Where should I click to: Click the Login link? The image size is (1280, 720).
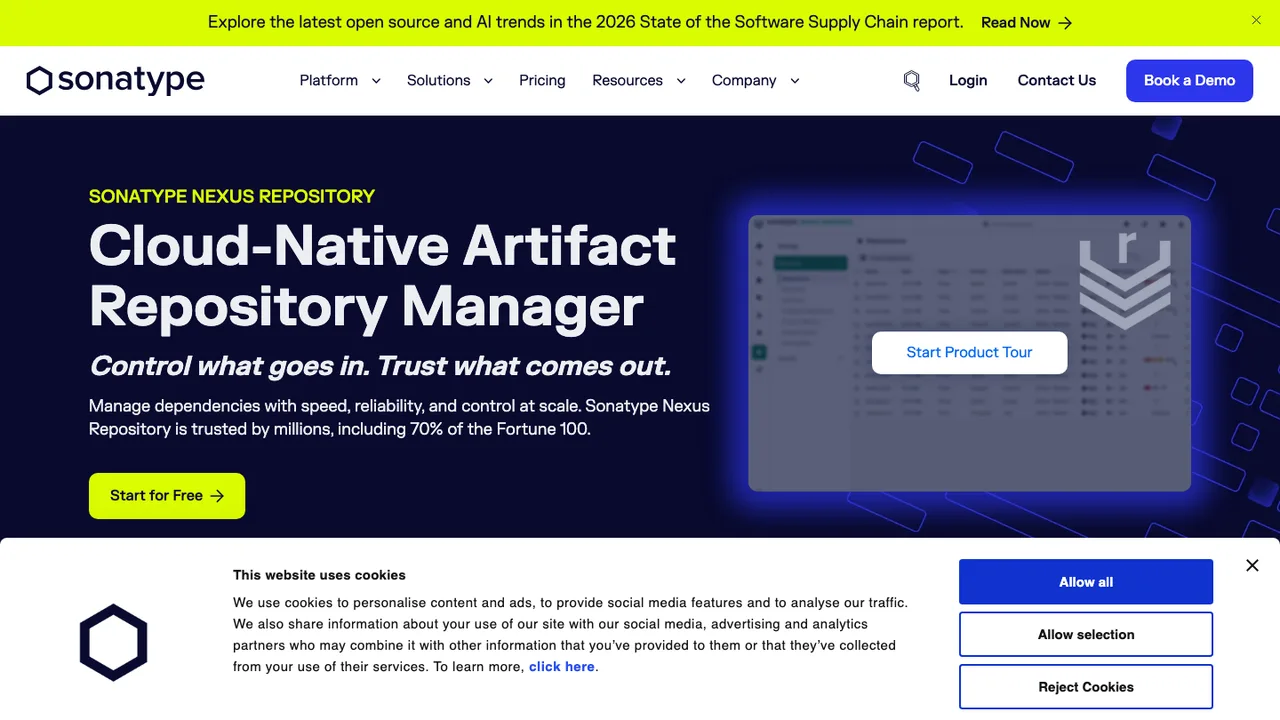pyautogui.click(x=968, y=80)
